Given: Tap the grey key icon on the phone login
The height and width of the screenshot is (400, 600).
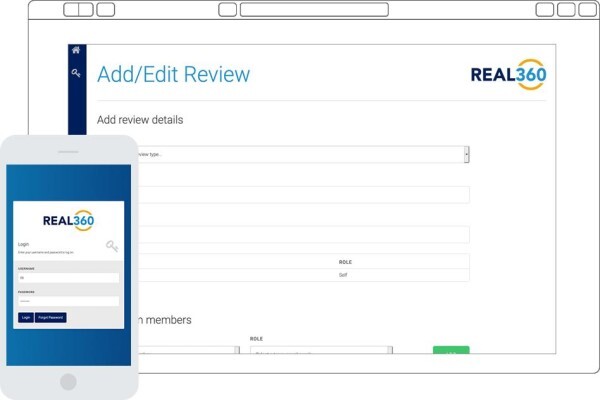Looking at the screenshot, I should (112, 246).
